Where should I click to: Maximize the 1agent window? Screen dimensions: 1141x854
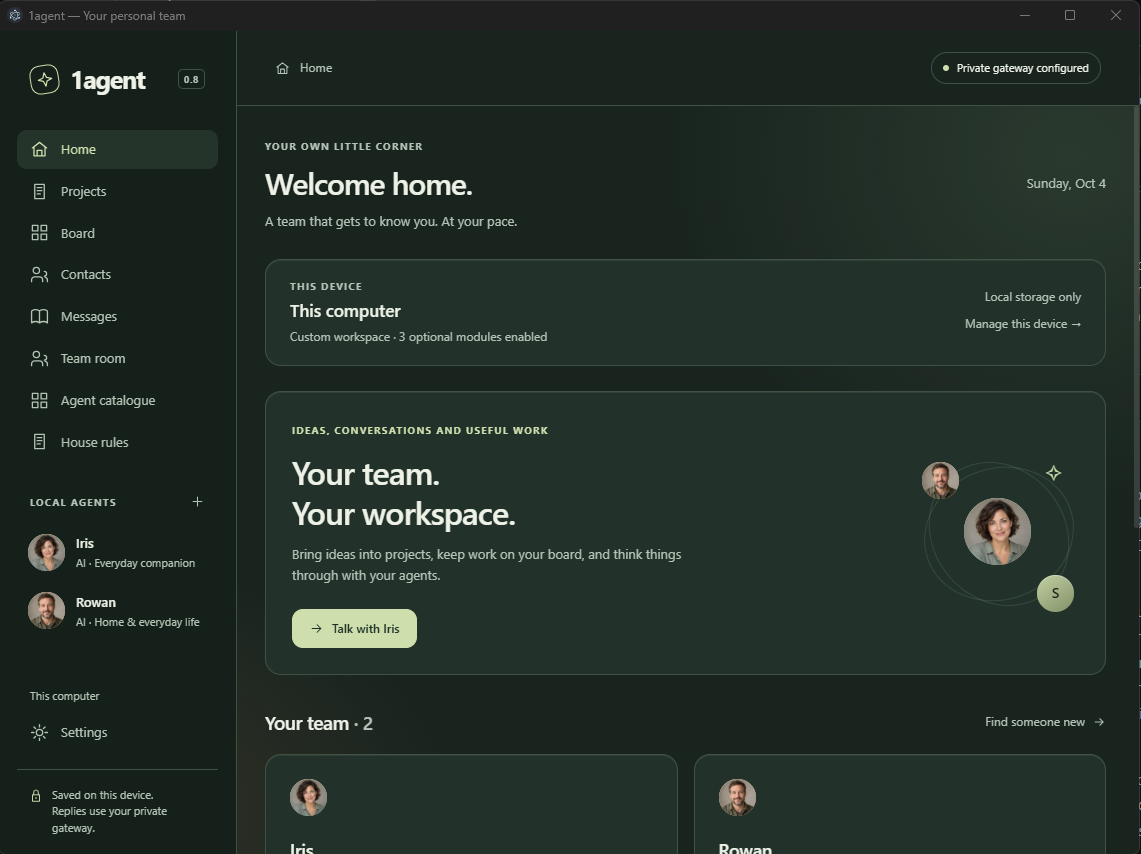[x=1070, y=15]
